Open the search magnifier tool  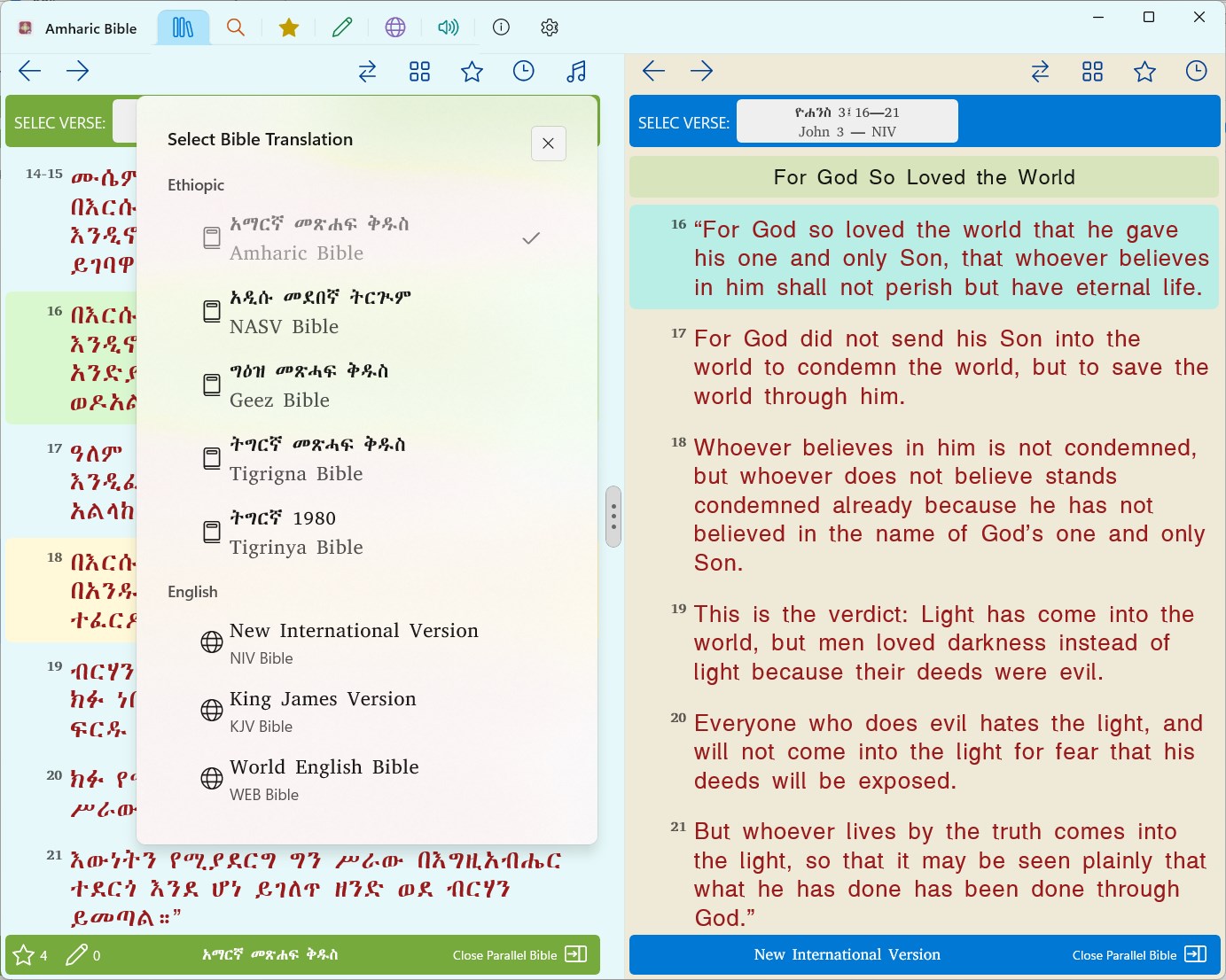[x=236, y=27]
